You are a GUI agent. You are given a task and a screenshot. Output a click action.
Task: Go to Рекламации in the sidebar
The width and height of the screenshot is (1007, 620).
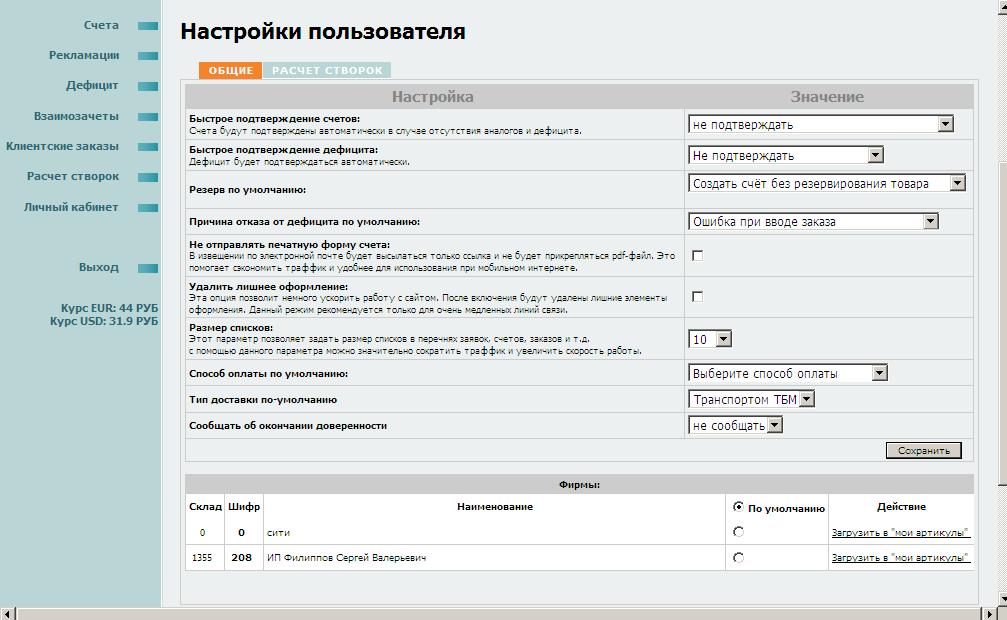(x=84, y=55)
